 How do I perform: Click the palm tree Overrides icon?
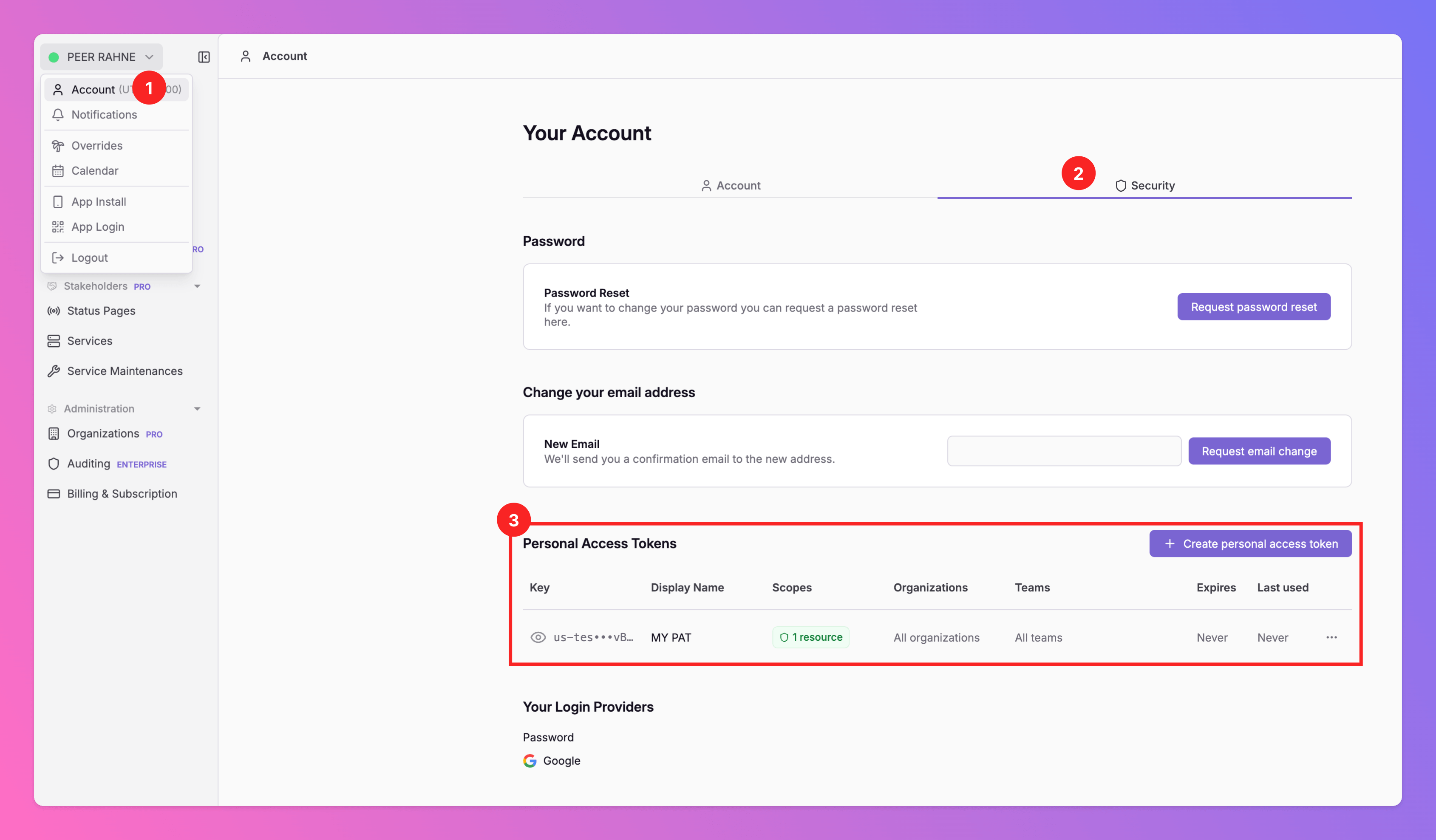[x=57, y=145]
